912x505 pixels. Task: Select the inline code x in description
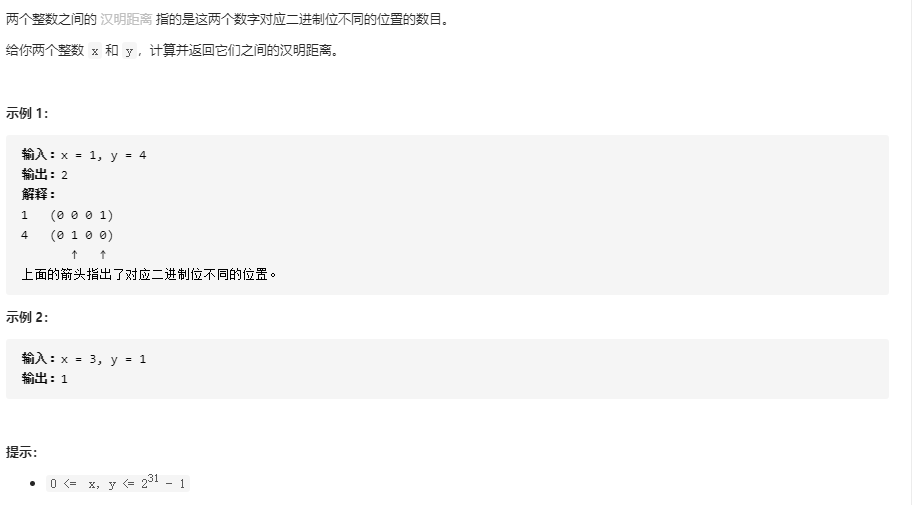pos(95,51)
